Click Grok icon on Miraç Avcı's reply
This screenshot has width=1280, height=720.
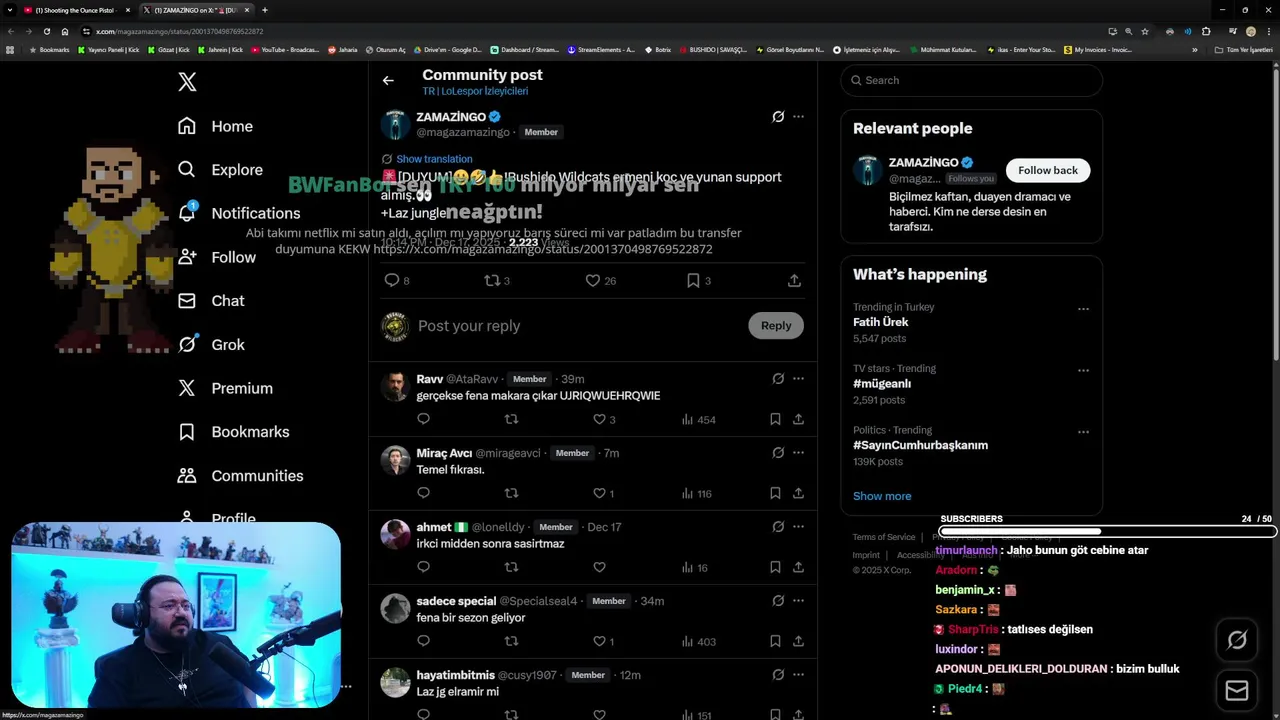[778, 453]
